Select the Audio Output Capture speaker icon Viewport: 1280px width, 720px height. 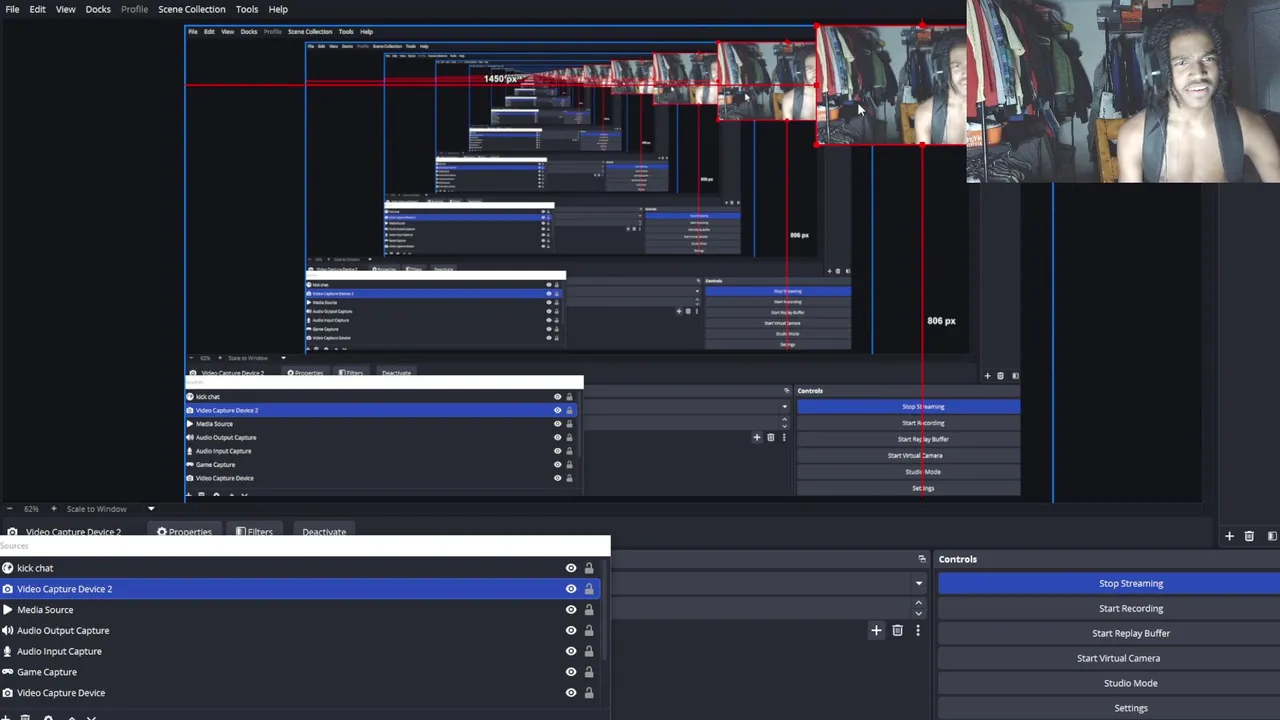pyautogui.click(x=8, y=631)
